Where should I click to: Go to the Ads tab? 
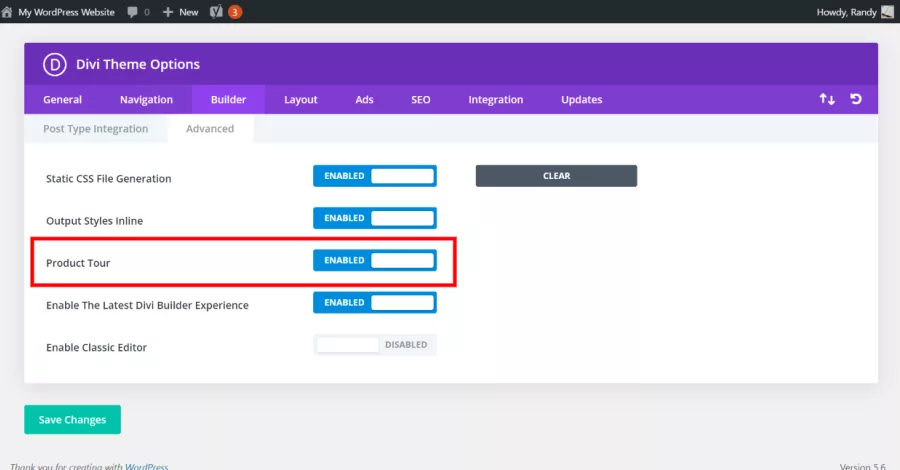pyautogui.click(x=364, y=99)
